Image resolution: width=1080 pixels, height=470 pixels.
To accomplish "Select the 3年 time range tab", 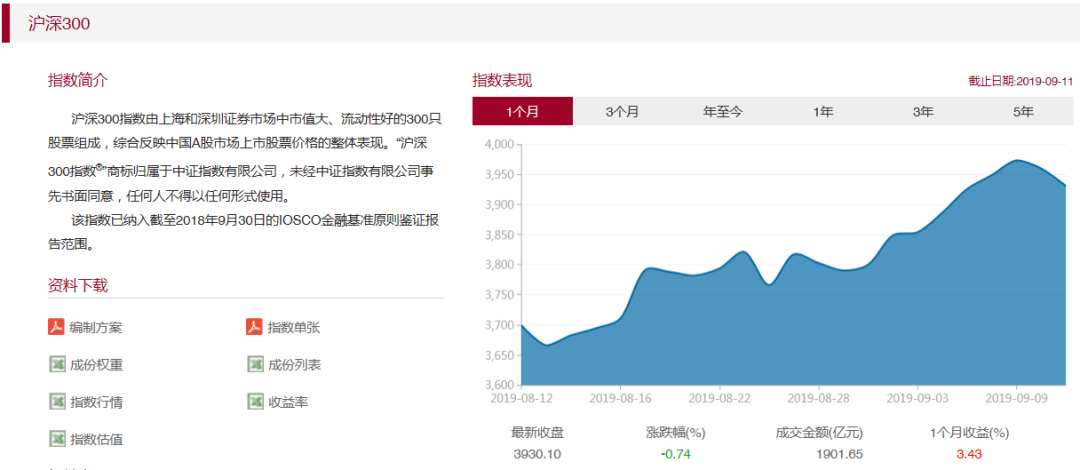I will [x=923, y=111].
